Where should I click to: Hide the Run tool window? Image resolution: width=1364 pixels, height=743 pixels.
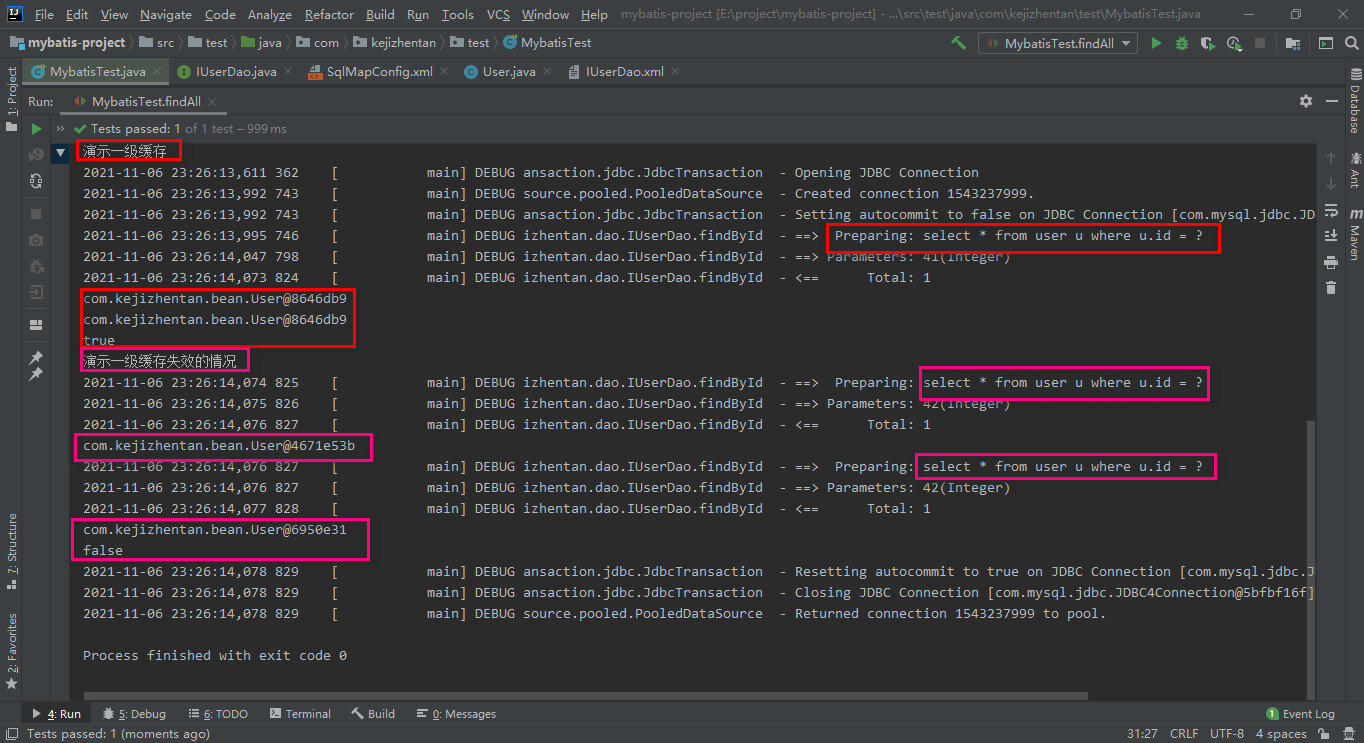point(1330,101)
